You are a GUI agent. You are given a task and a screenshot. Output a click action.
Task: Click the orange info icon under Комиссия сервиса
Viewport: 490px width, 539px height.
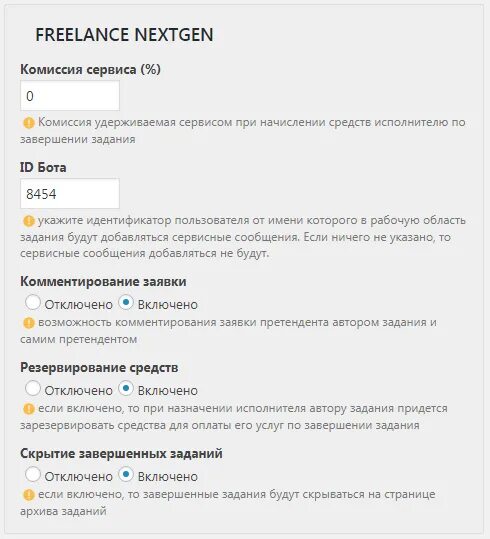coord(29,123)
